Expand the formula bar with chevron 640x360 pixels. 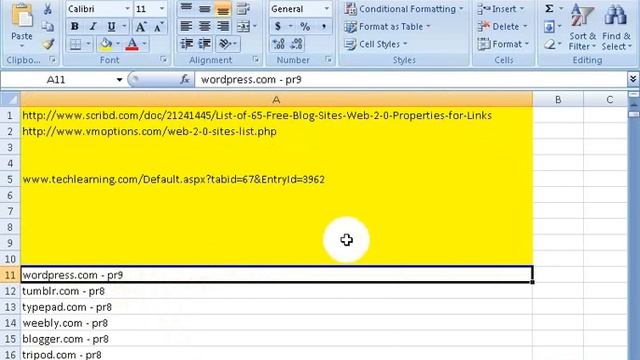[633, 79]
